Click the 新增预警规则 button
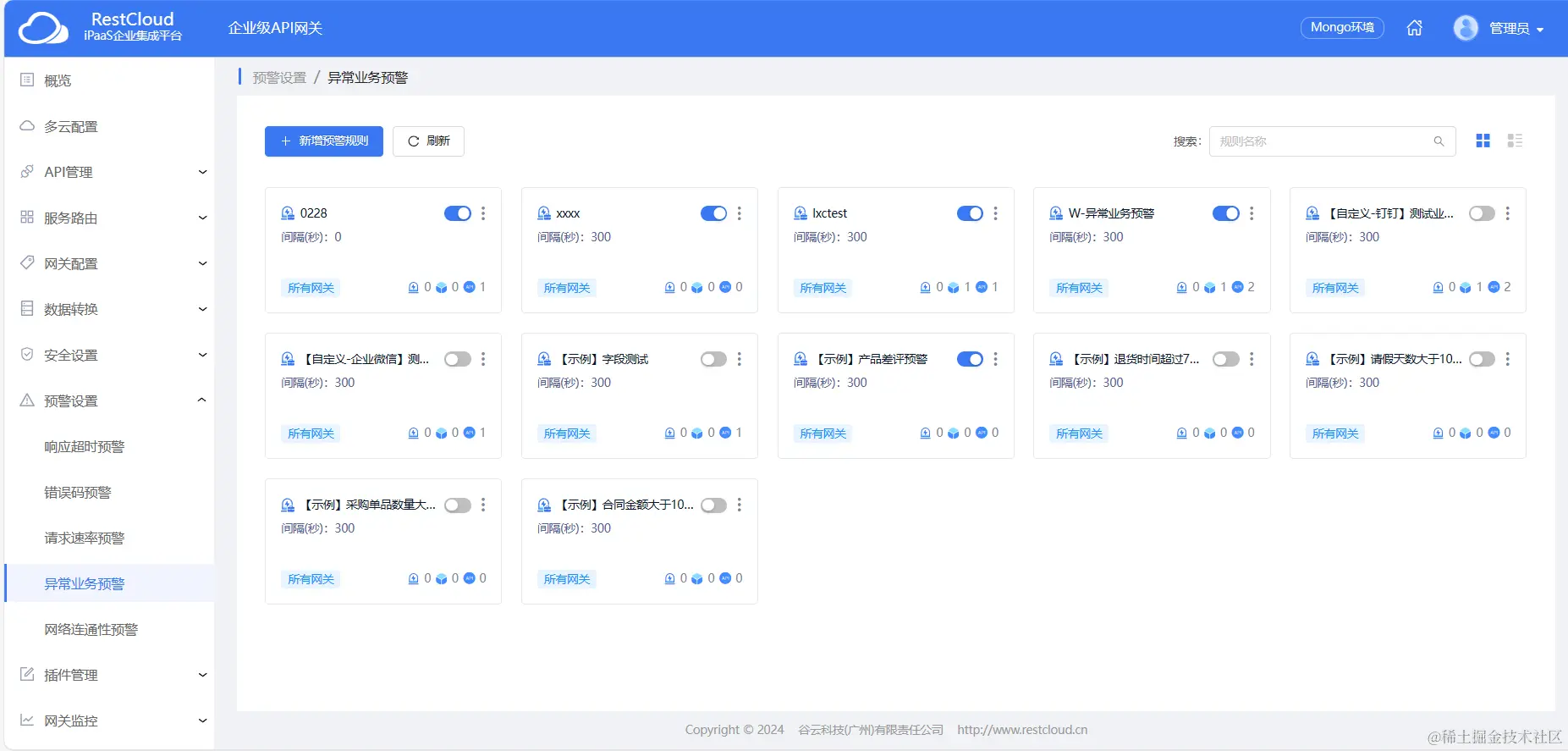 pos(324,141)
